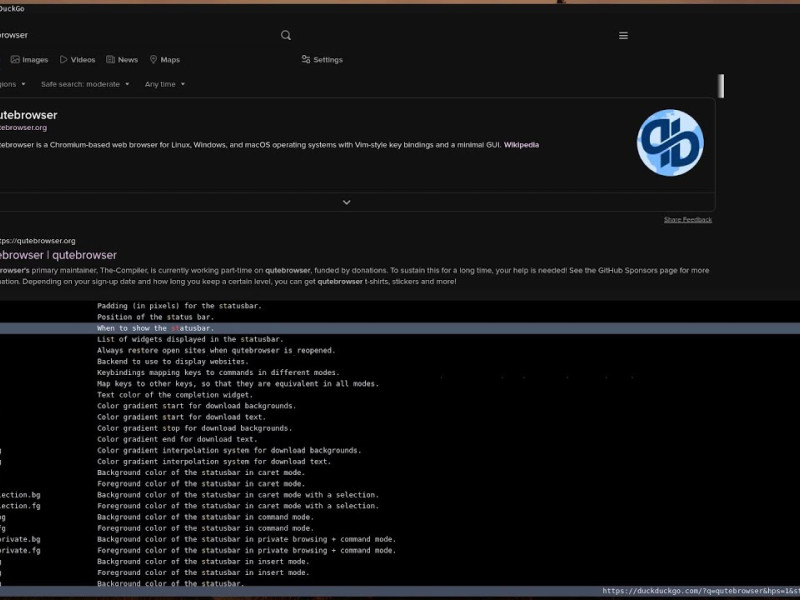
Task: Open search Settings
Action: click(x=322, y=60)
